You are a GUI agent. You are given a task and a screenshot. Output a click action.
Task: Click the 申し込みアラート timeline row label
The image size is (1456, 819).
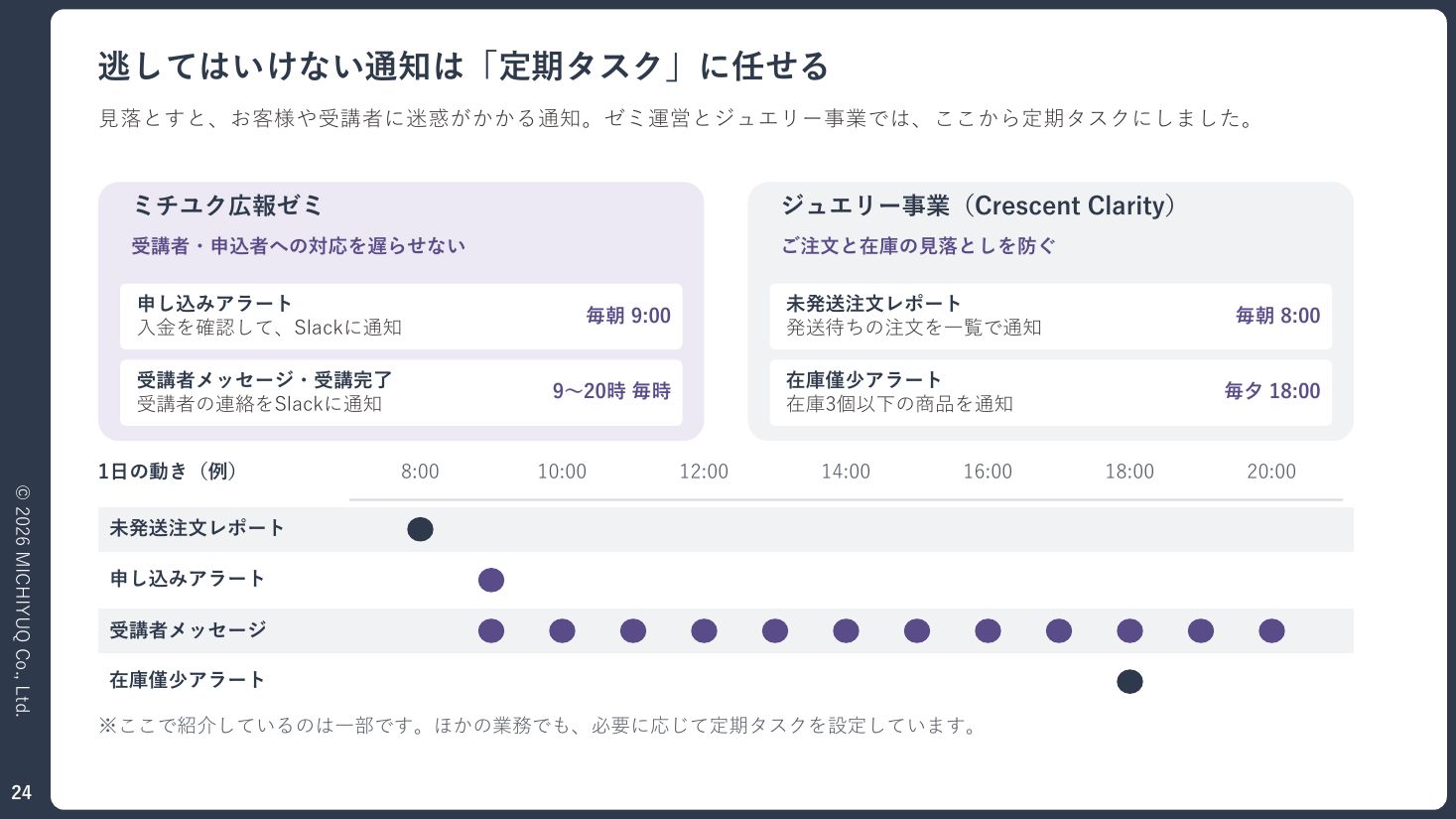pos(187,579)
